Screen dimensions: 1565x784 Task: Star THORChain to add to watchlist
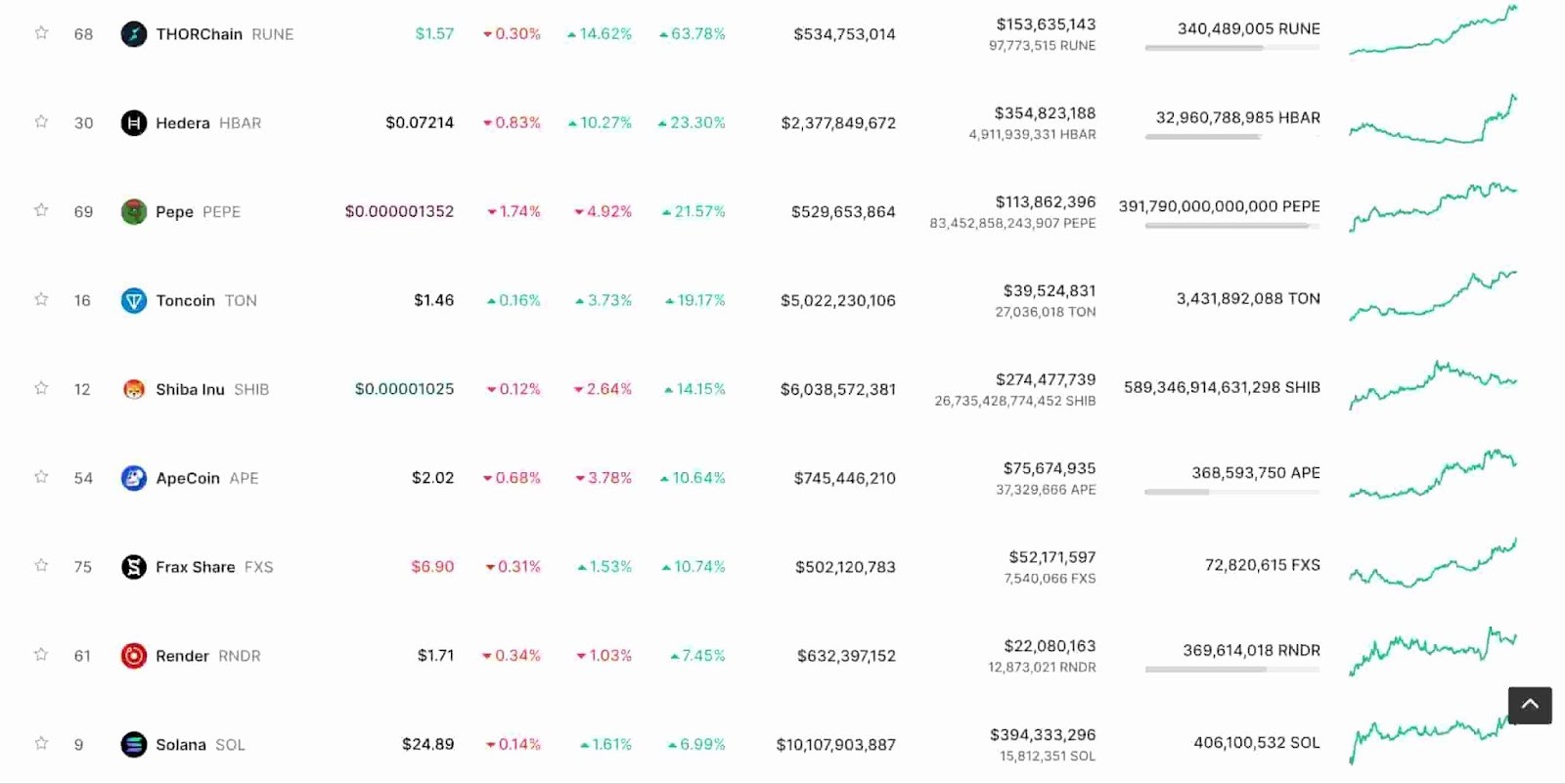pos(41,33)
